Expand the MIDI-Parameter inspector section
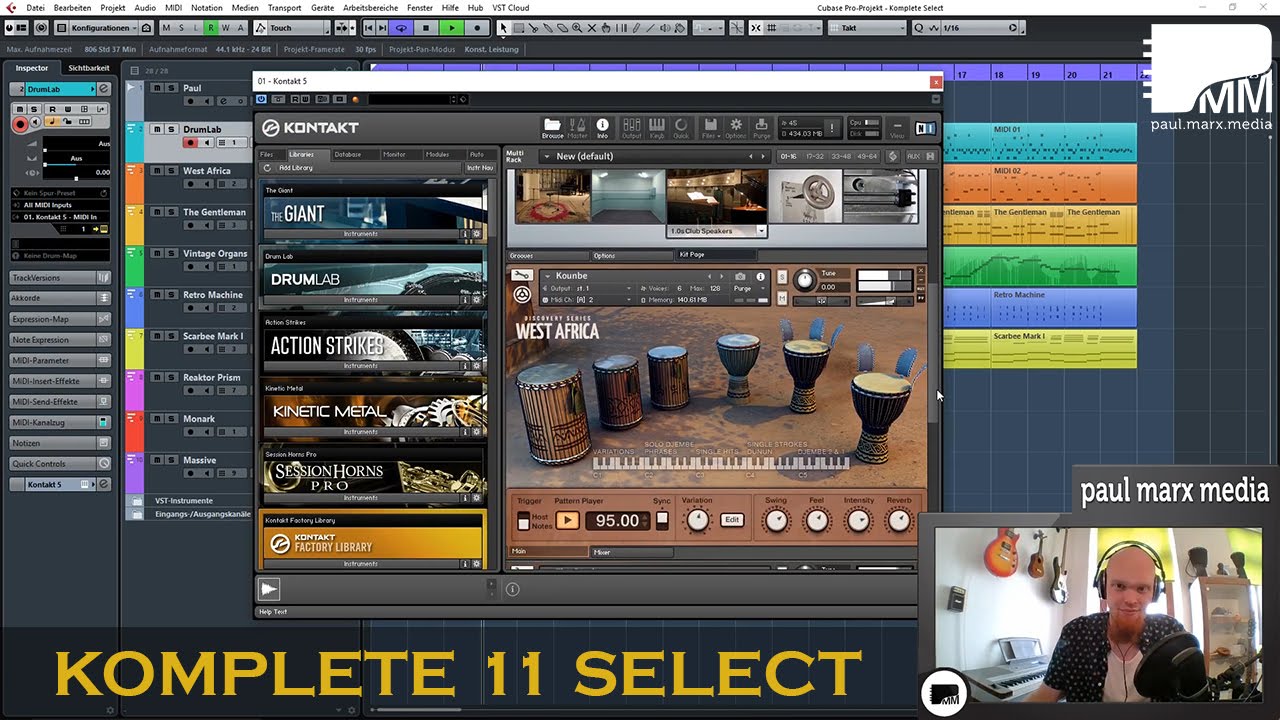Viewport: 1280px width, 720px height. [60, 360]
